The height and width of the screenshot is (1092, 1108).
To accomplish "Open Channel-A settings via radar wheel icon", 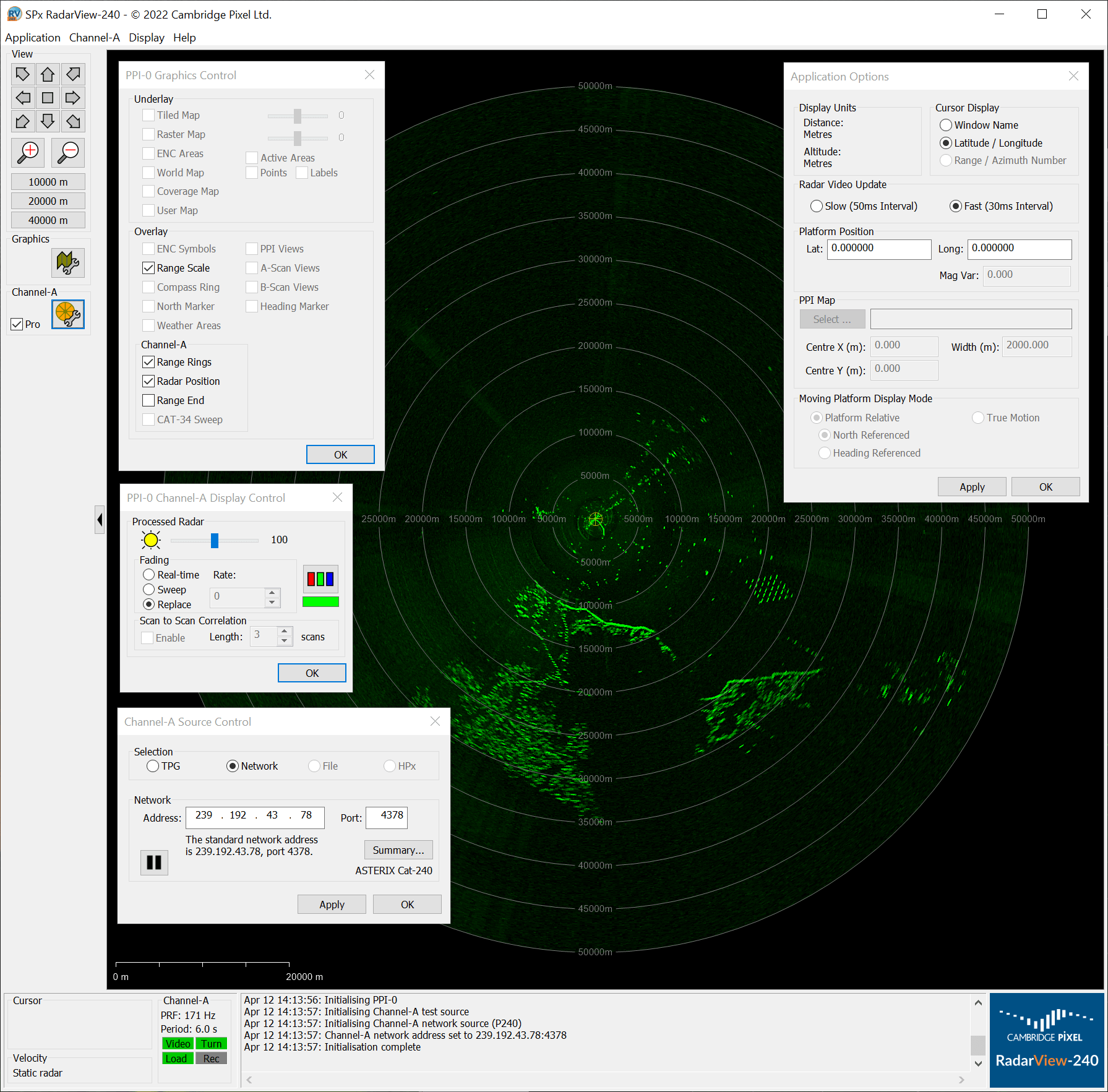I will click(x=68, y=315).
